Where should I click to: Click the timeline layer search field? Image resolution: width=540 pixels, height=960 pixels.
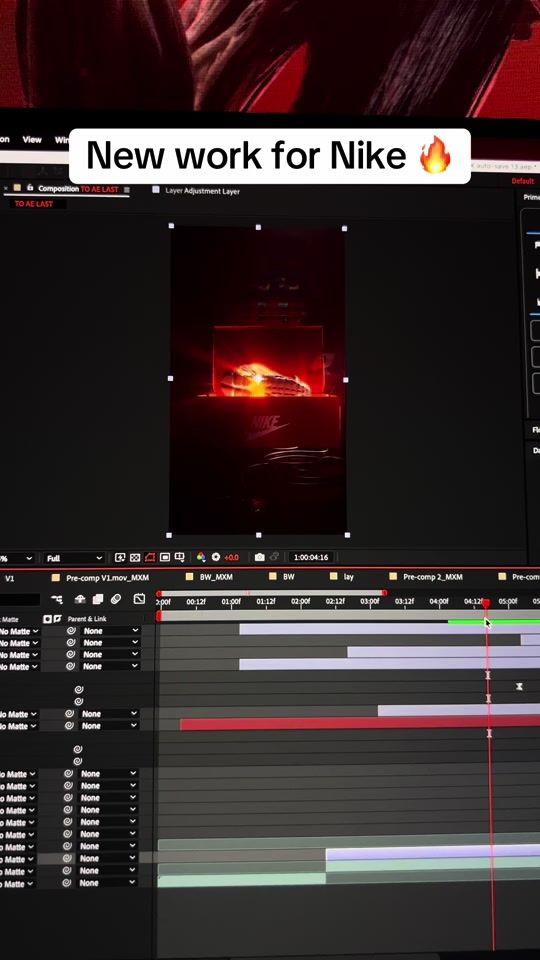pos(20,599)
